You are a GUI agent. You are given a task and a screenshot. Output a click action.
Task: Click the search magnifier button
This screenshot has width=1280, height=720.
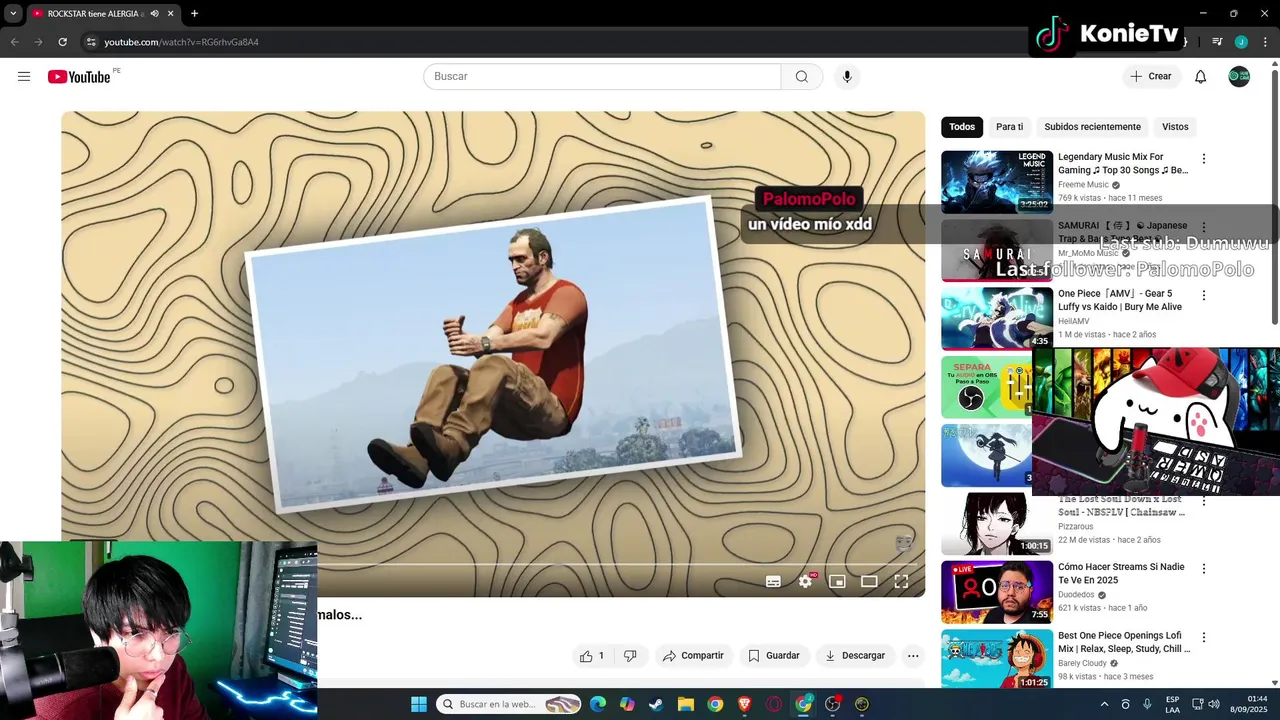pyautogui.click(x=802, y=77)
